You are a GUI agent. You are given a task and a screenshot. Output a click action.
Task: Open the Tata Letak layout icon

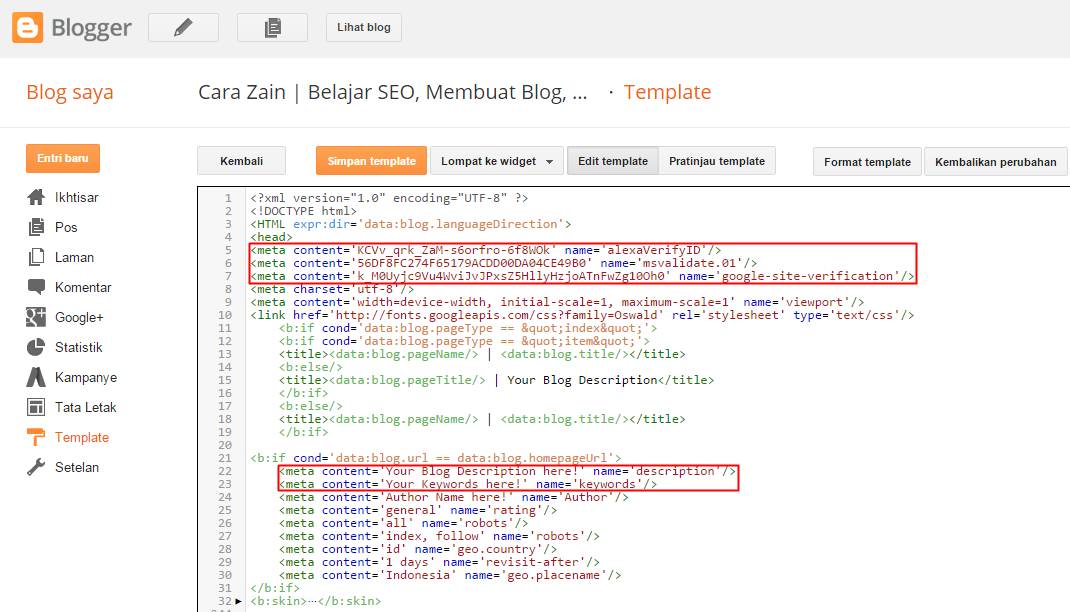pos(35,407)
